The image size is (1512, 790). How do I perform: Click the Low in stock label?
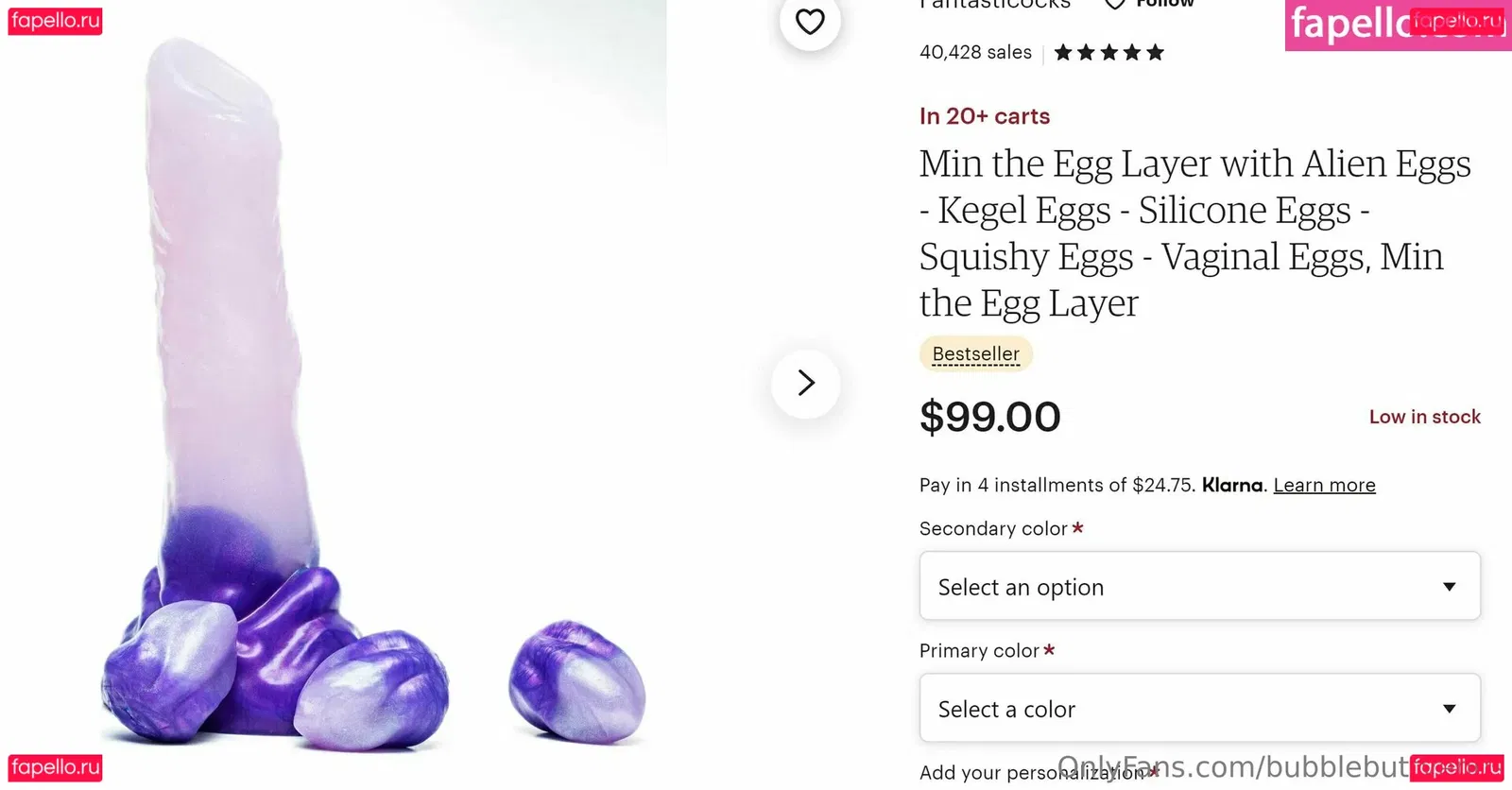pos(1424,417)
